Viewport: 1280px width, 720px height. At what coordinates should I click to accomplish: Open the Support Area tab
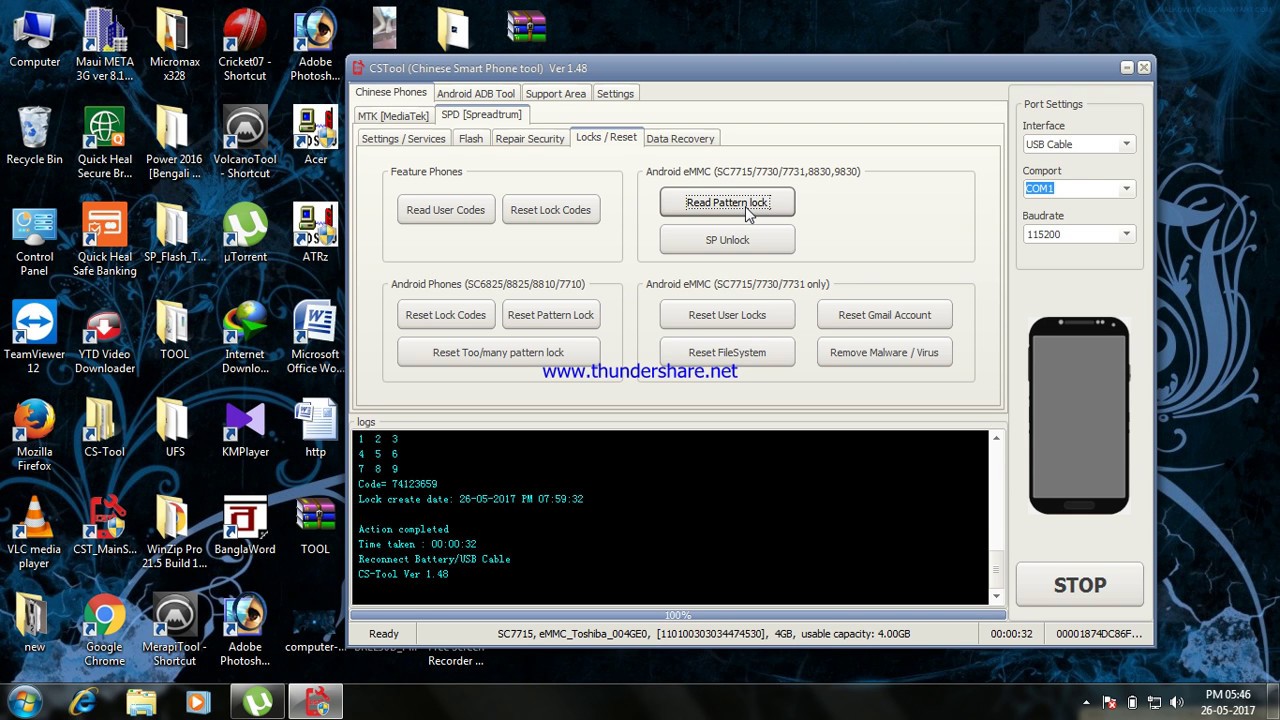coord(556,93)
